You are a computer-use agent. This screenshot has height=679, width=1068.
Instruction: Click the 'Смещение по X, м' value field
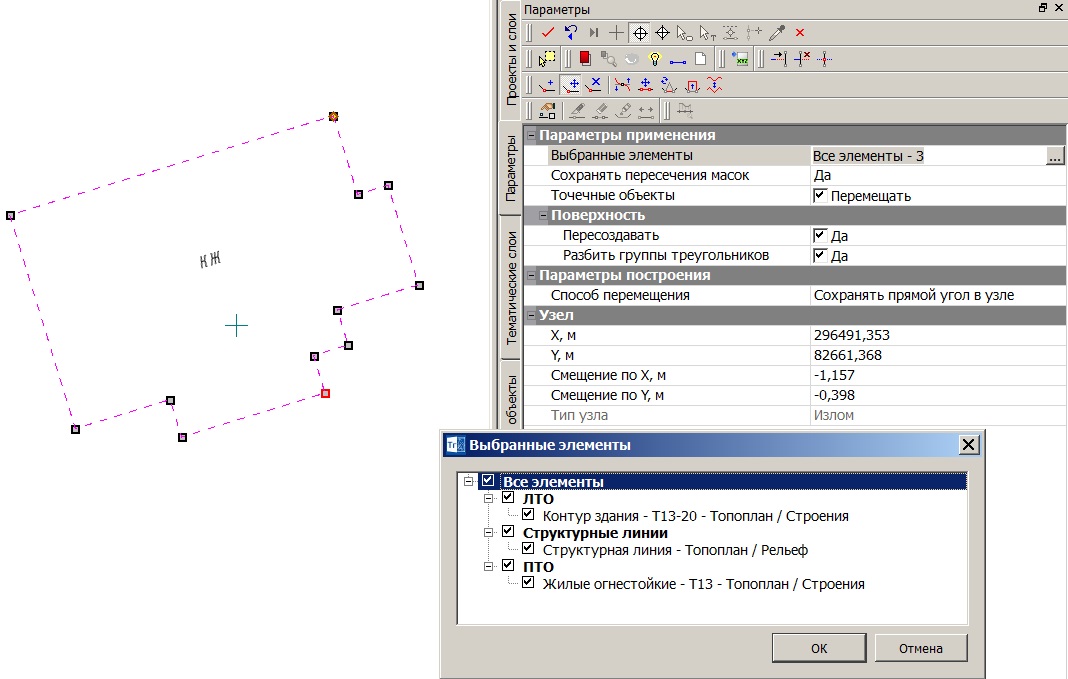pos(935,375)
